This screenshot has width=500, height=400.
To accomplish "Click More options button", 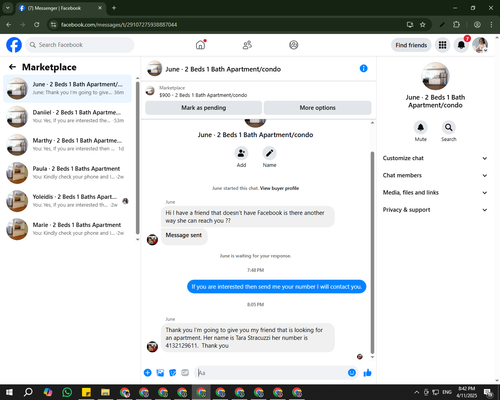I will pos(317,108).
